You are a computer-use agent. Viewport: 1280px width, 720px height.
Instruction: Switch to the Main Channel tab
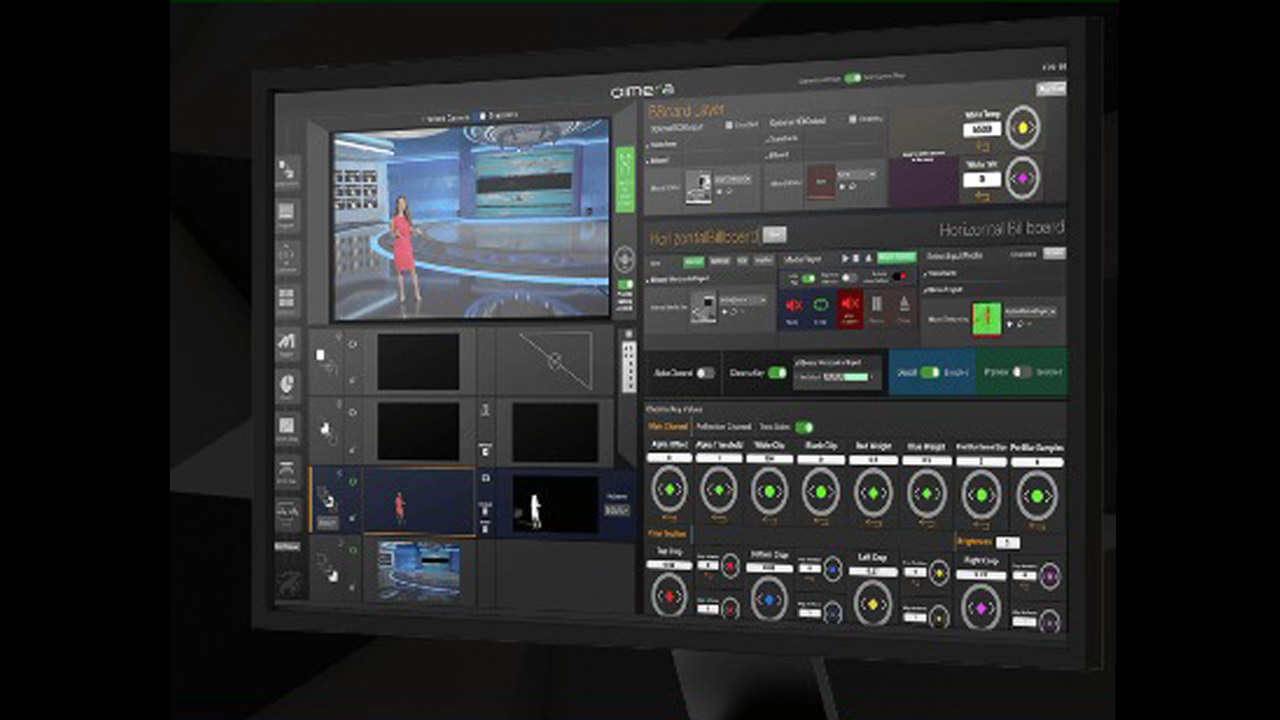pos(668,427)
